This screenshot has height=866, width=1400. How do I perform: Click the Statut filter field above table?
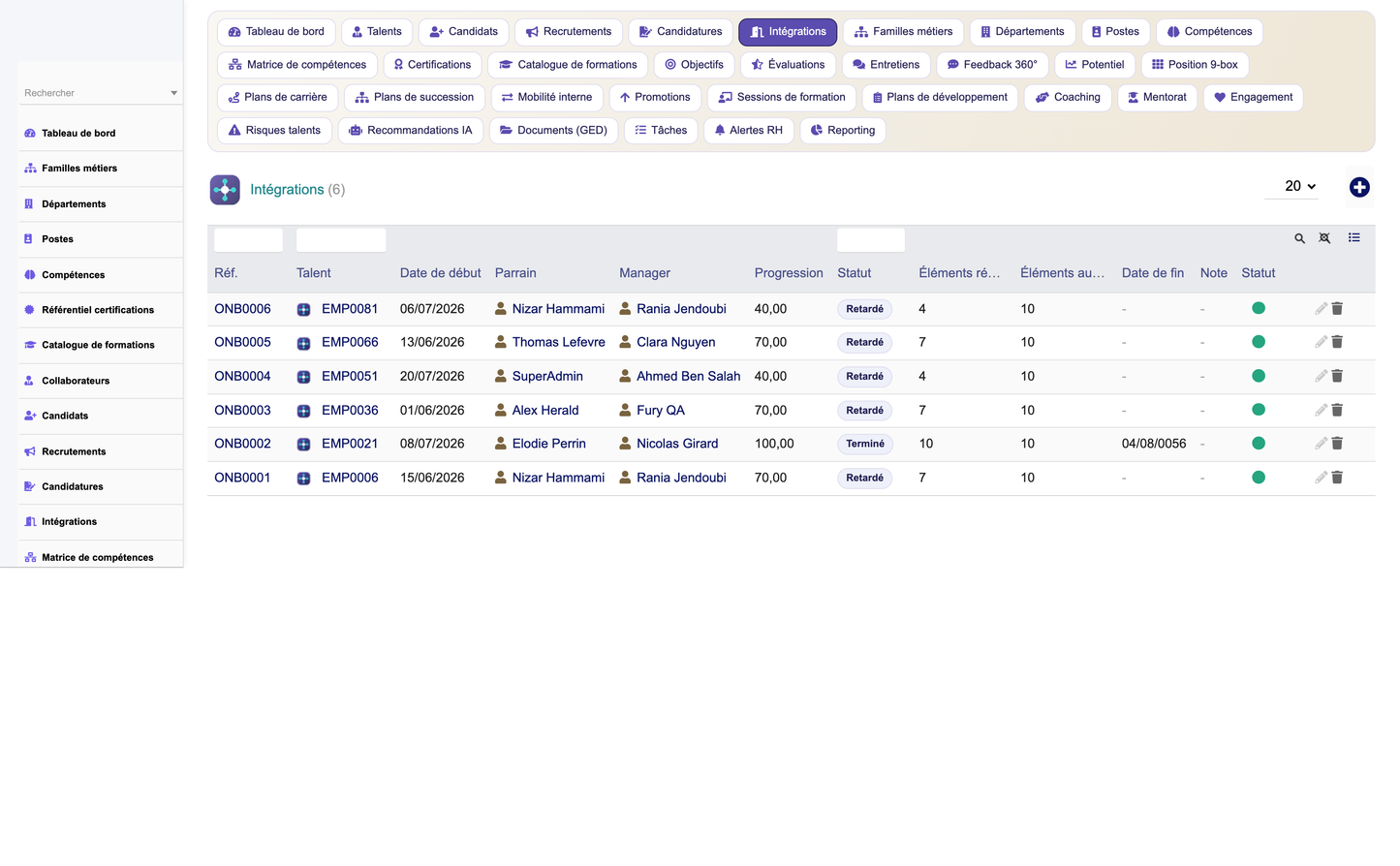tap(870, 239)
